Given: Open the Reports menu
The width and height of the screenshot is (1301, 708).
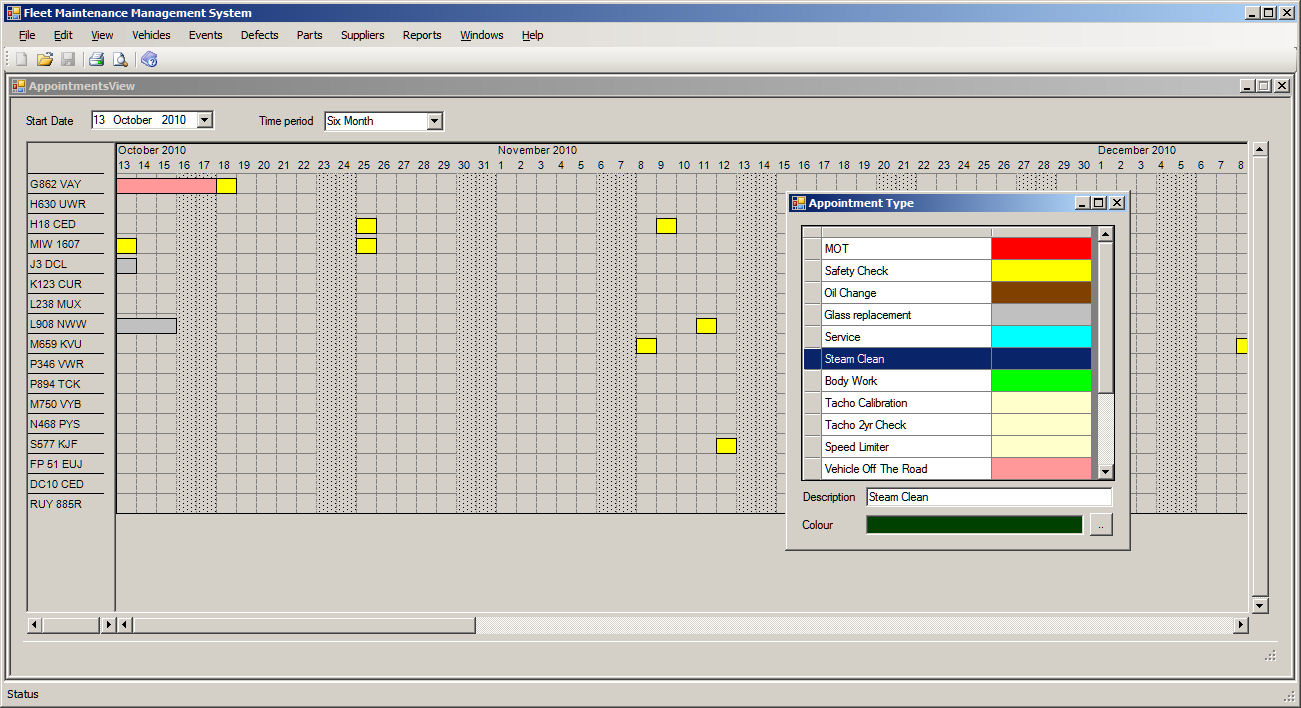Looking at the screenshot, I should tap(422, 35).
